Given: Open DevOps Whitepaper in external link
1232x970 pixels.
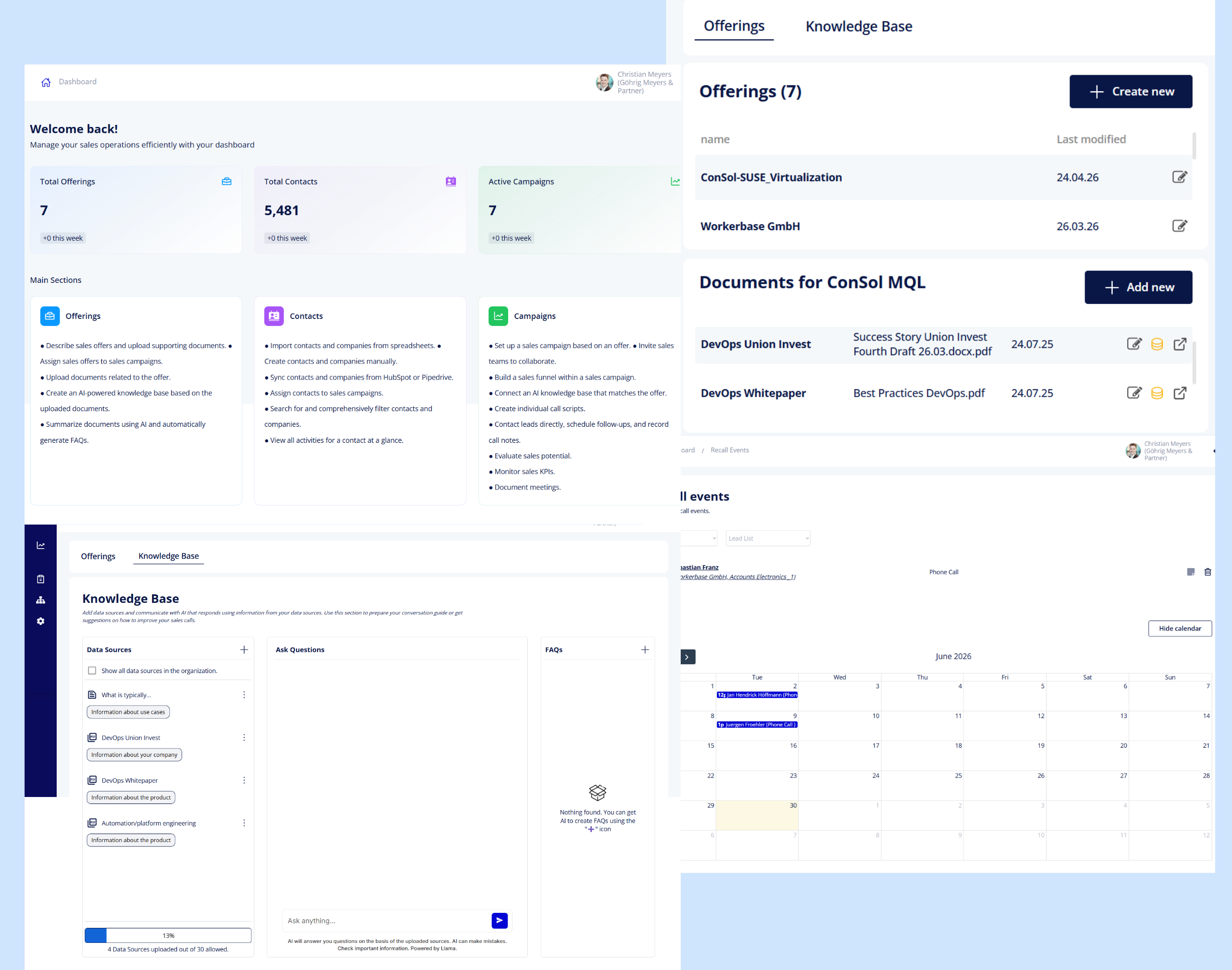Looking at the screenshot, I should (x=1180, y=392).
